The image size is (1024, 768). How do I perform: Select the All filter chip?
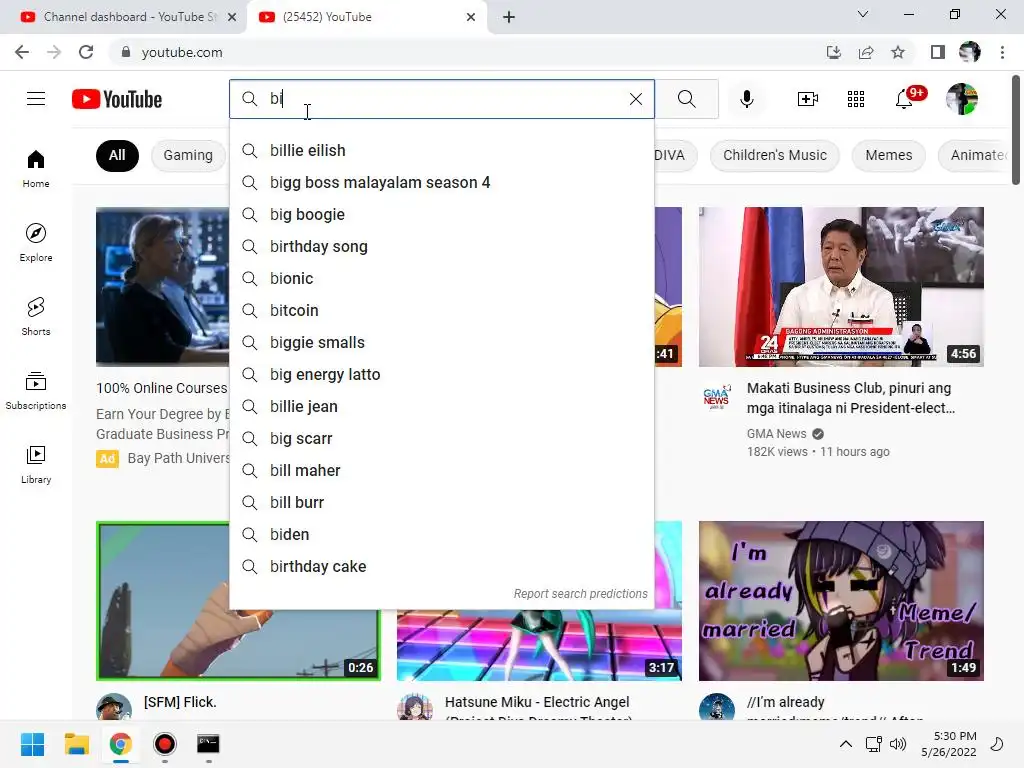point(117,155)
